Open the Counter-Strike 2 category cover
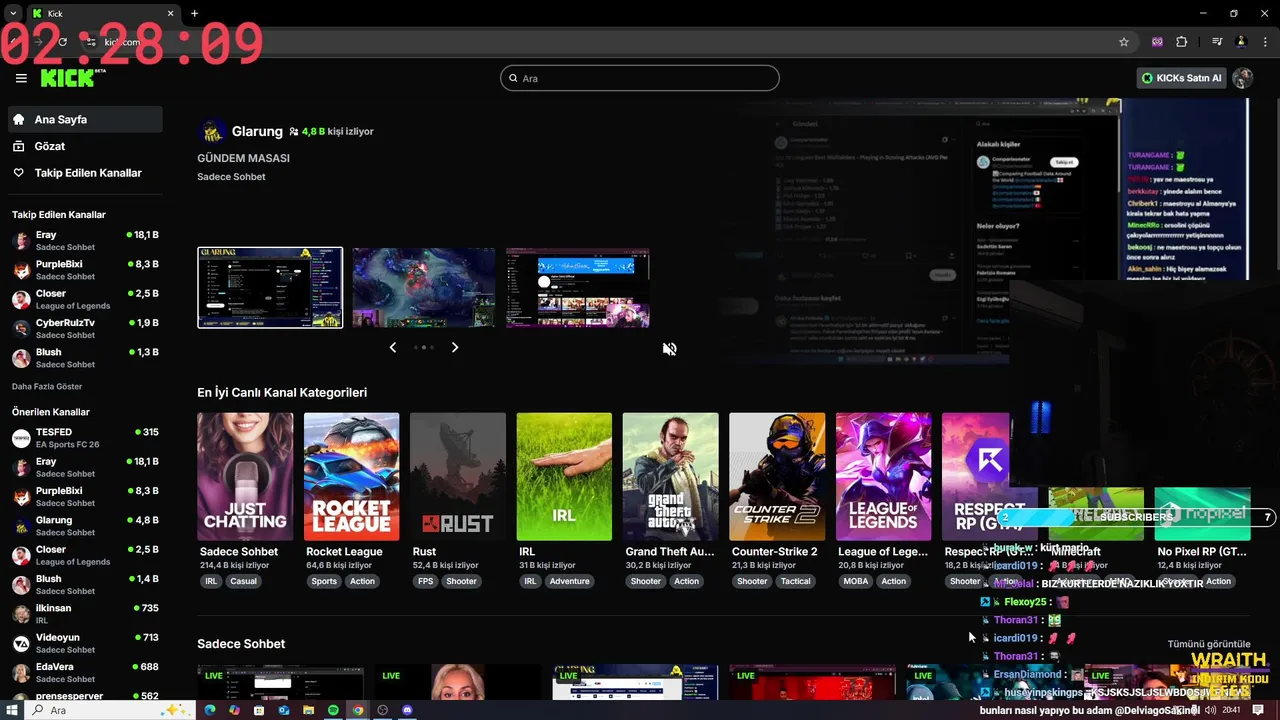Image resolution: width=1280 pixels, height=720 pixels. tap(777, 477)
